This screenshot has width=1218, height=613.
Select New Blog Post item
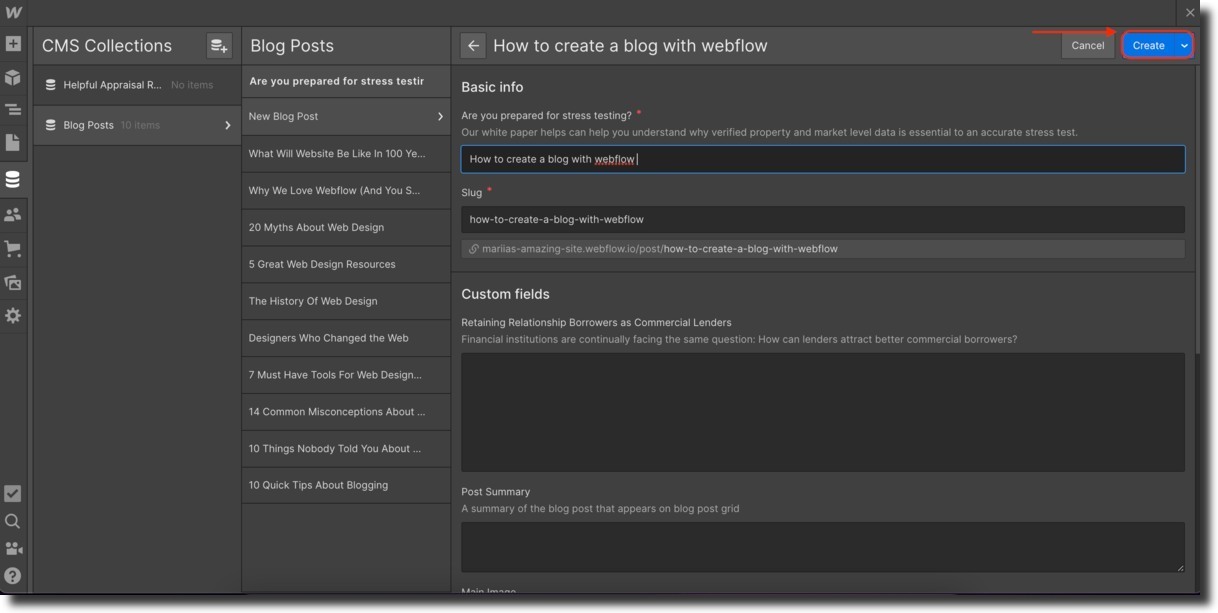pos(346,117)
